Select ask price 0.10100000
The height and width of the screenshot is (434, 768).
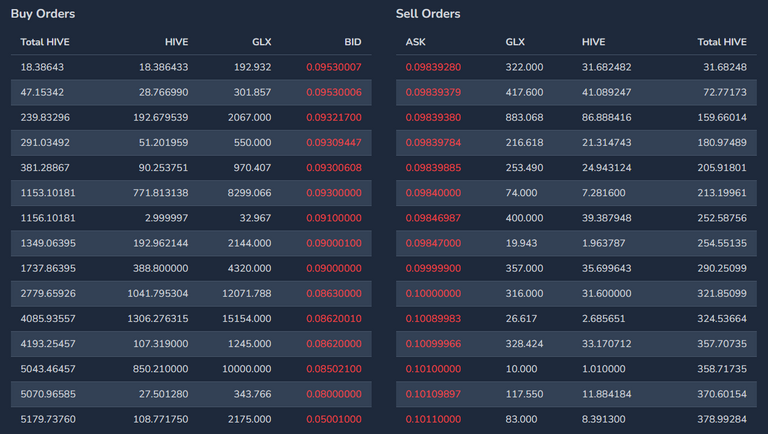click(x=433, y=369)
